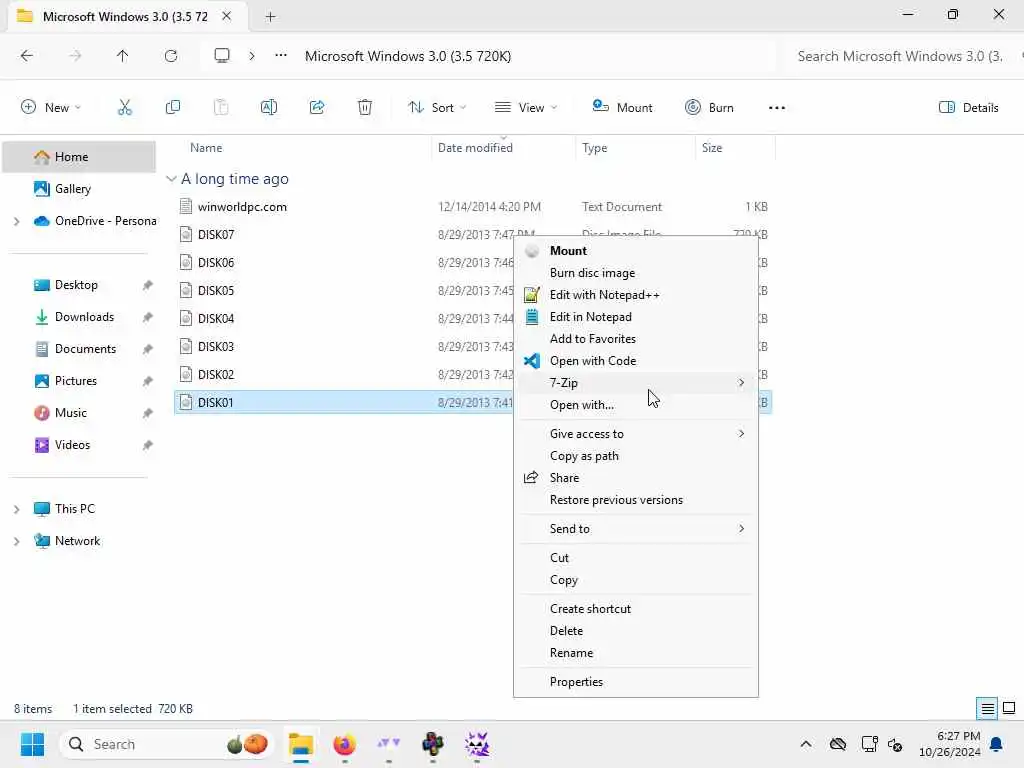Choose Open with... entry
Screen dimensions: 1024x768
tap(635, 405)
